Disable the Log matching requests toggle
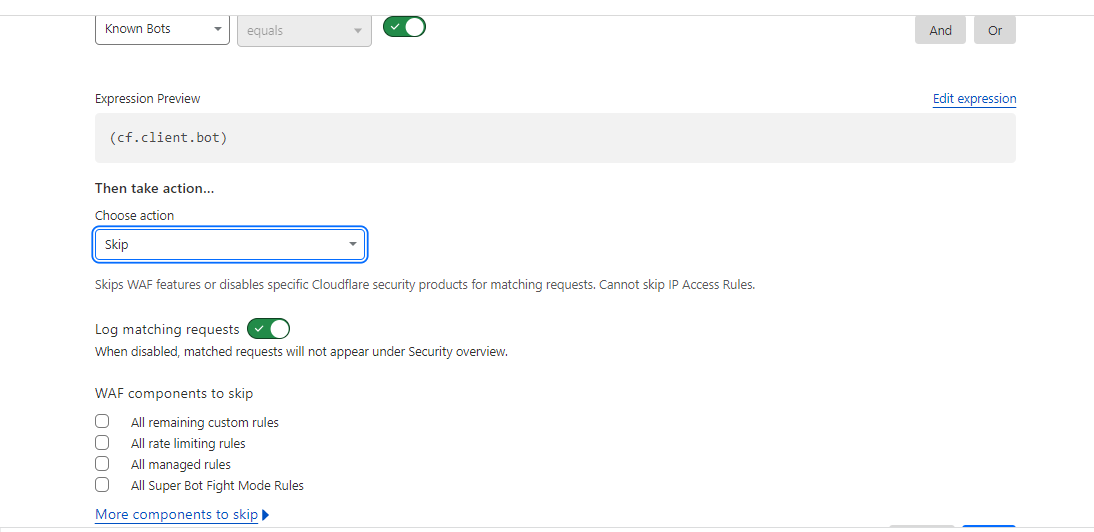The image size is (1094, 532). click(x=269, y=328)
